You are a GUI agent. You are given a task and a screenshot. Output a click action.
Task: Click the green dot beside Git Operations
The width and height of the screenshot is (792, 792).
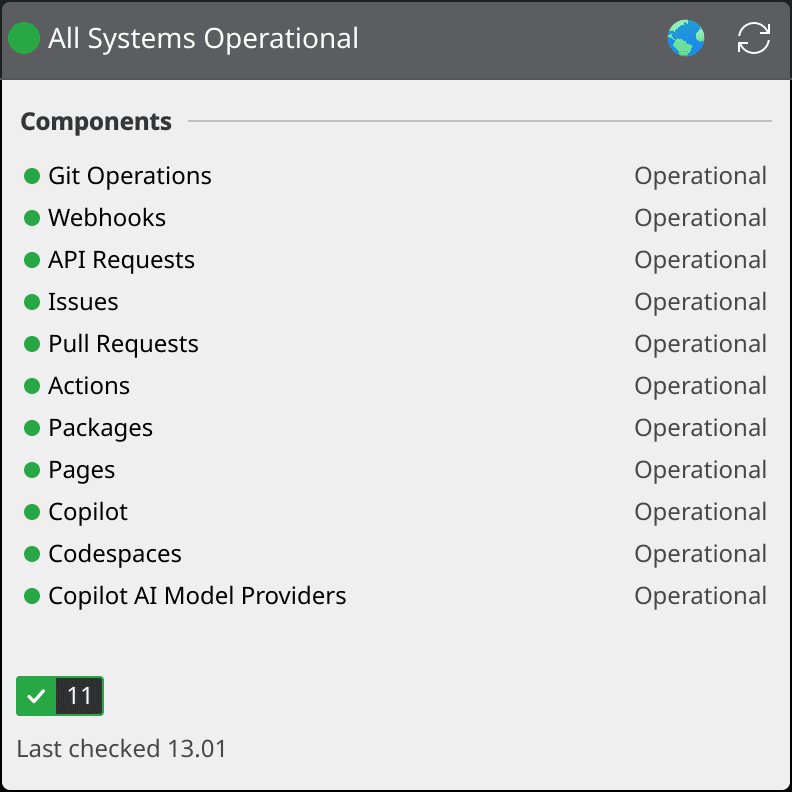[x=32, y=176]
